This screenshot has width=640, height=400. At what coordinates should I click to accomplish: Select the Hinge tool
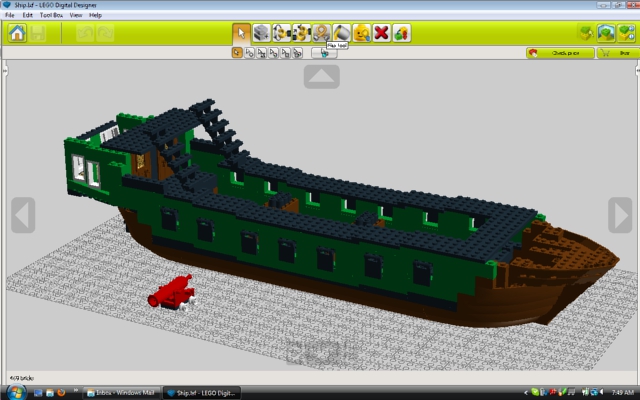pos(282,33)
